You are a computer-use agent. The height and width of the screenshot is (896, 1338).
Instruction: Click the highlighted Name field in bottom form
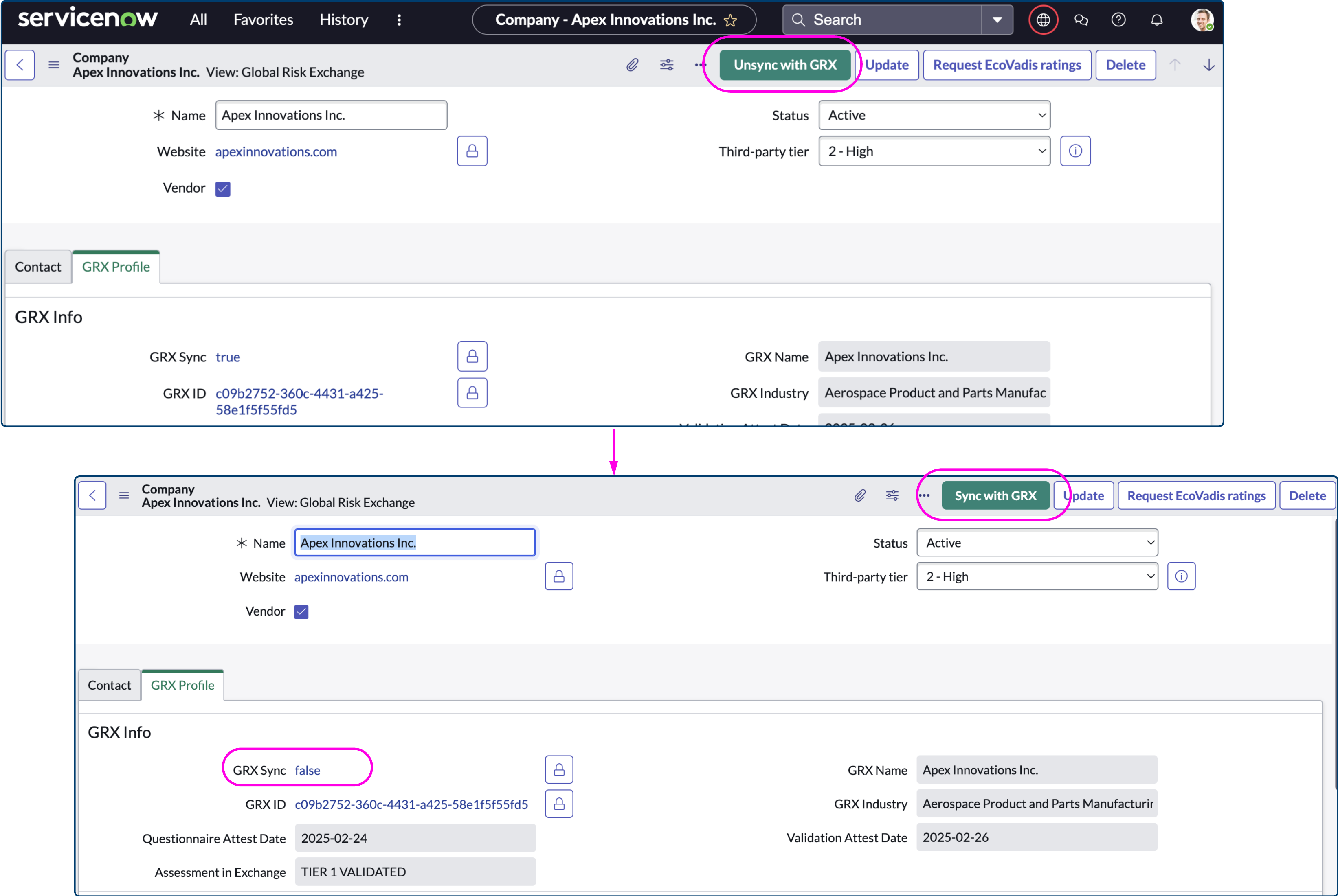(x=415, y=542)
